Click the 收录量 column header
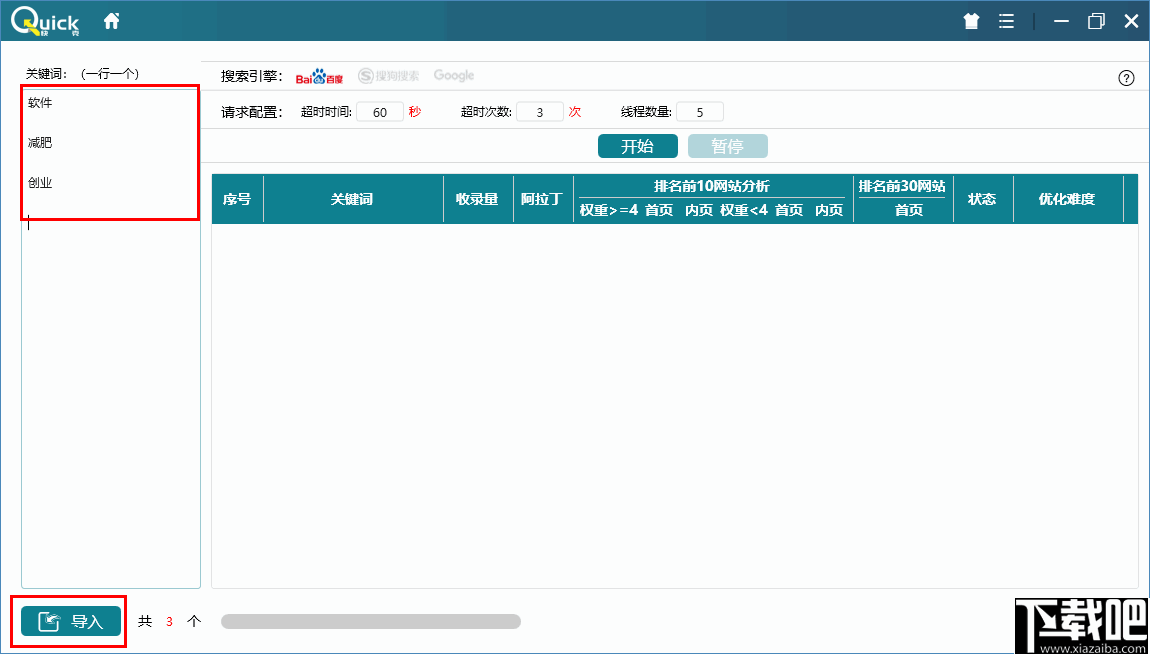Image resolution: width=1150 pixels, height=654 pixels. tap(477, 198)
